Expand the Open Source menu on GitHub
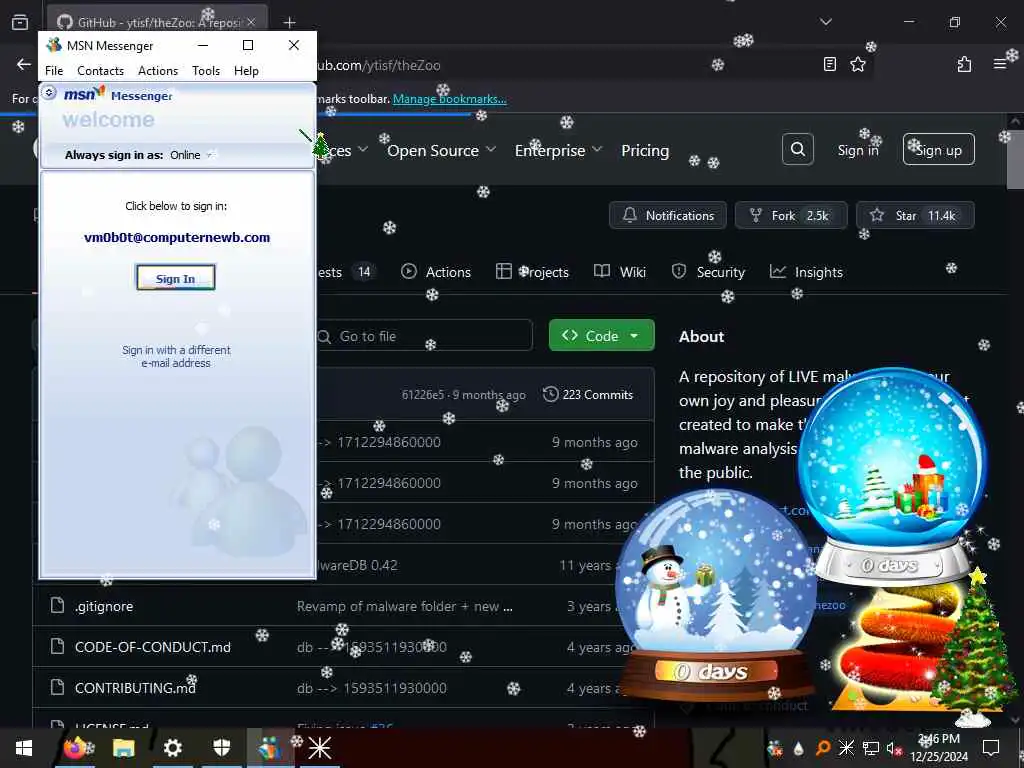The width and height of the screenshot is (1024, 768). click(x=441, y=150)
